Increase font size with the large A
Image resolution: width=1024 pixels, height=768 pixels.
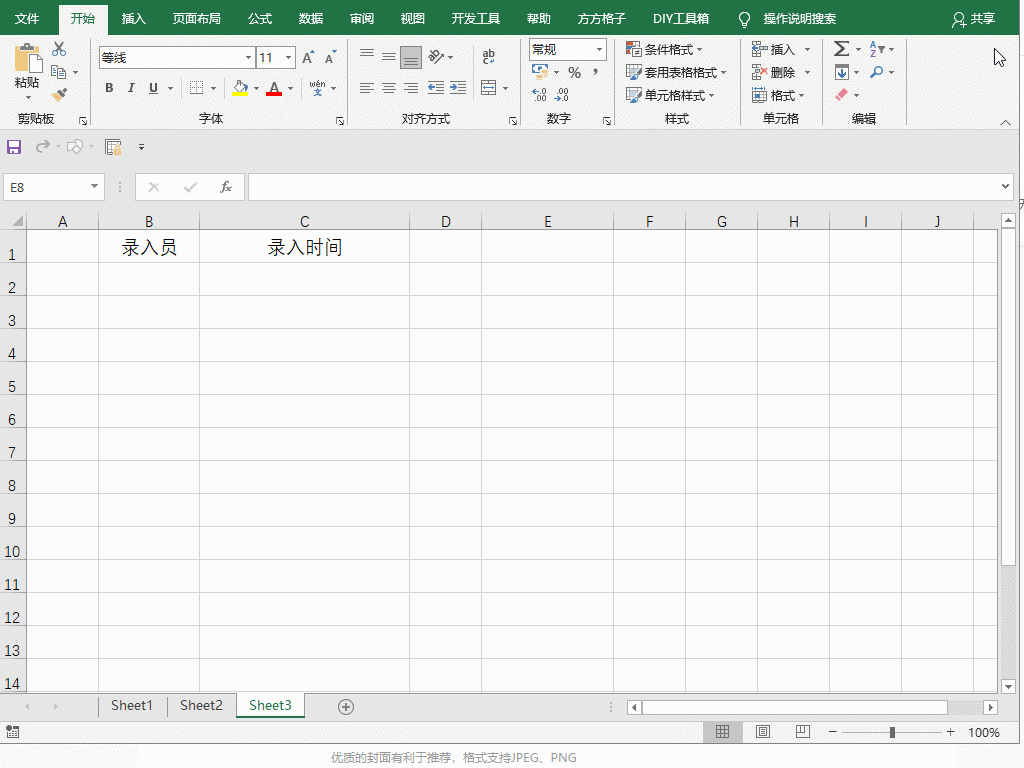[x=308, y=57]
